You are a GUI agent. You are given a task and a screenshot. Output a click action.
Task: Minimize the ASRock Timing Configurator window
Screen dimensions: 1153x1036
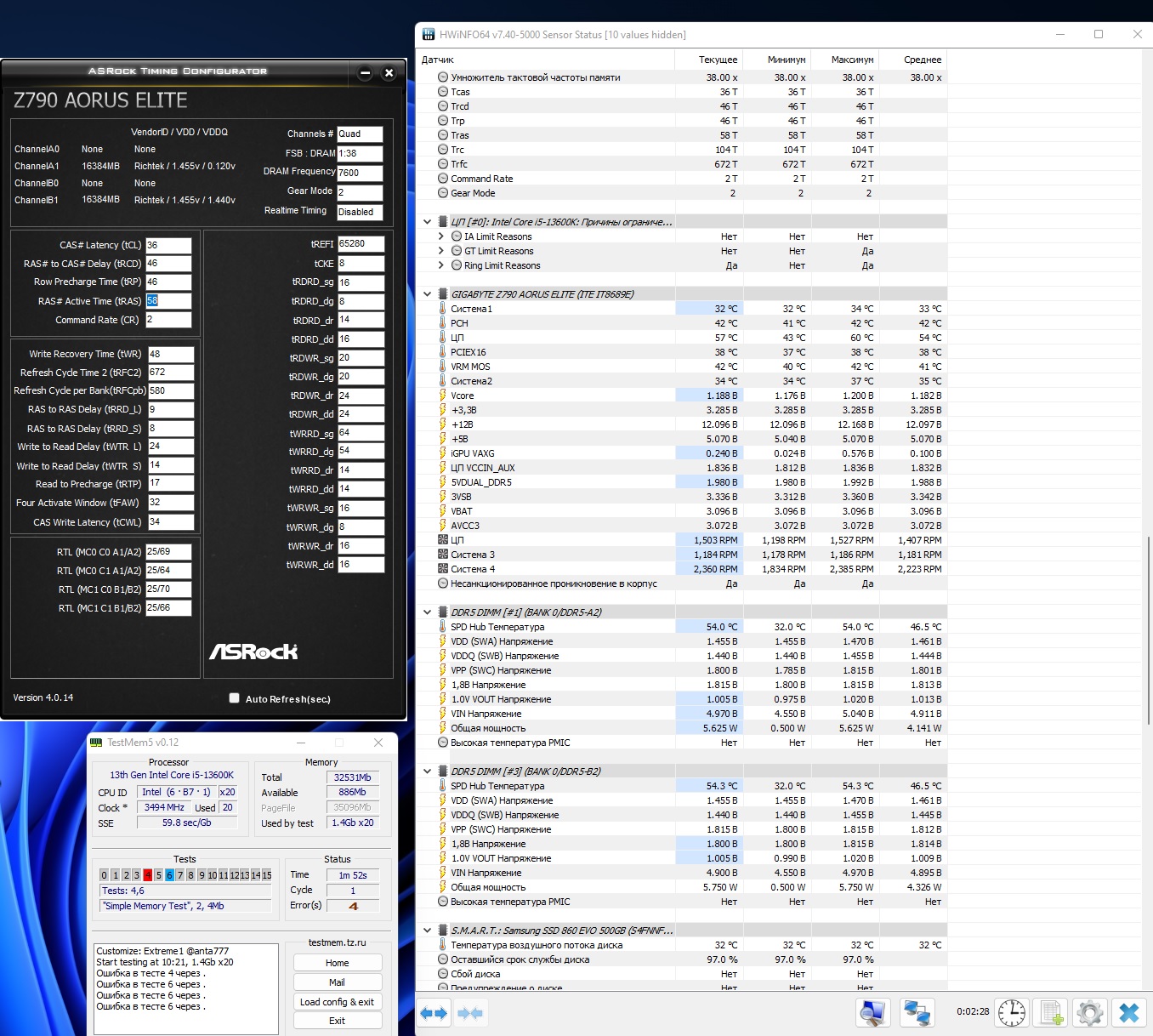365,73
